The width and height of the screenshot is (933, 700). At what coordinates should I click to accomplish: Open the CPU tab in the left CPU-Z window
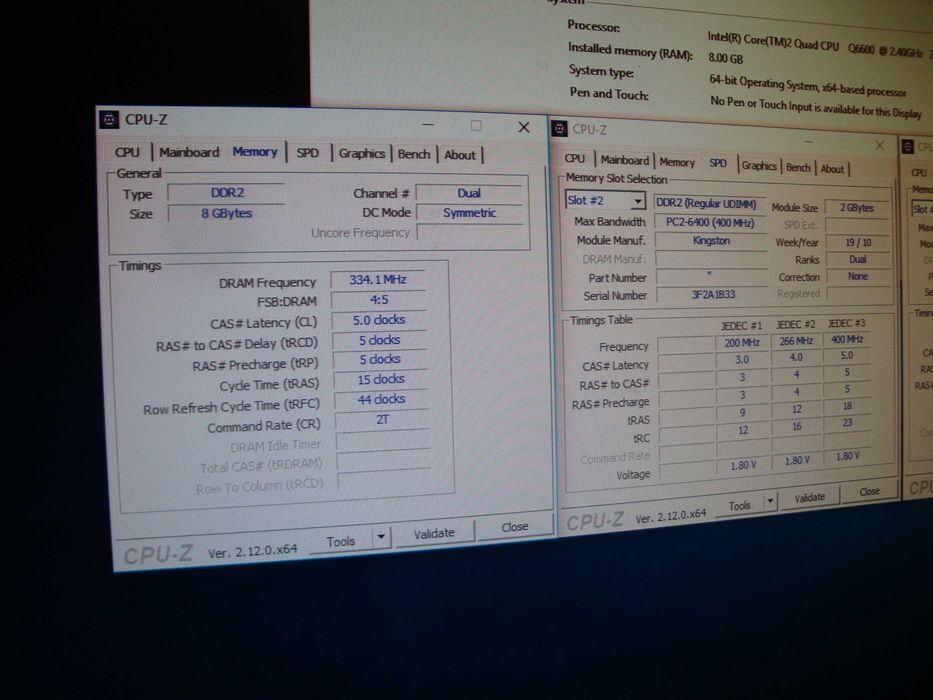click(127, 152)
